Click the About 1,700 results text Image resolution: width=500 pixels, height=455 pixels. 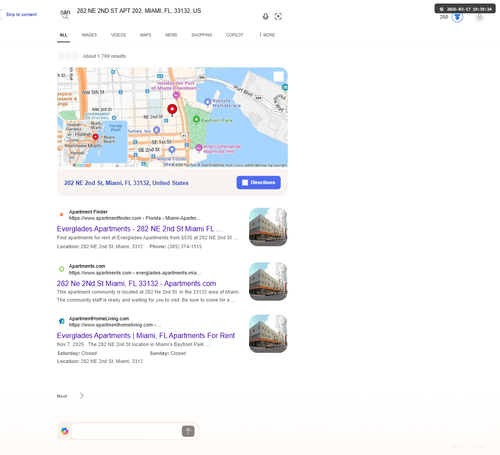point(104,56)
